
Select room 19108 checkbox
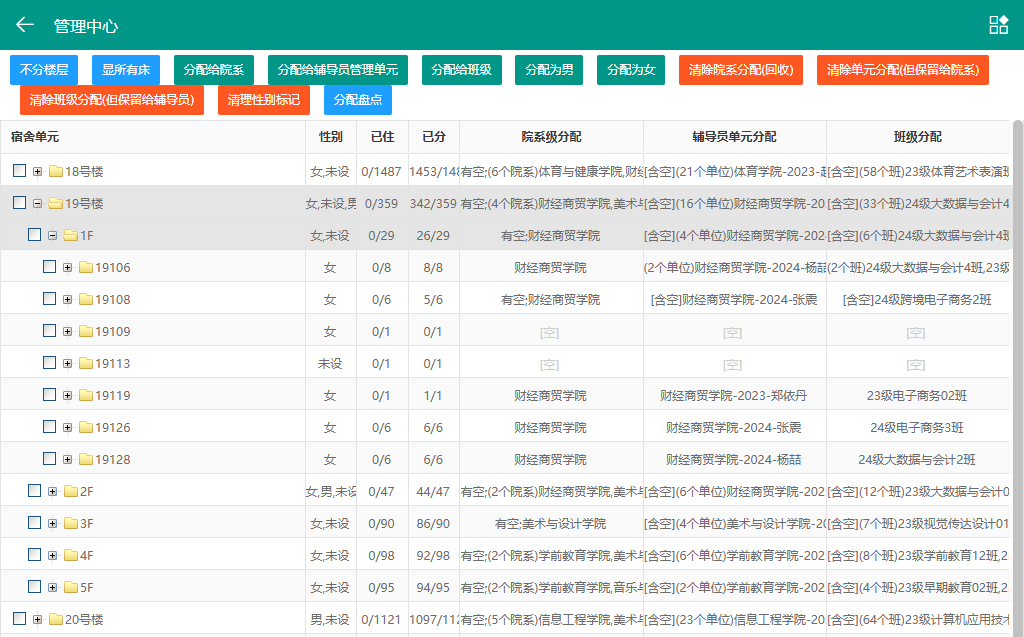pos(50,299)
